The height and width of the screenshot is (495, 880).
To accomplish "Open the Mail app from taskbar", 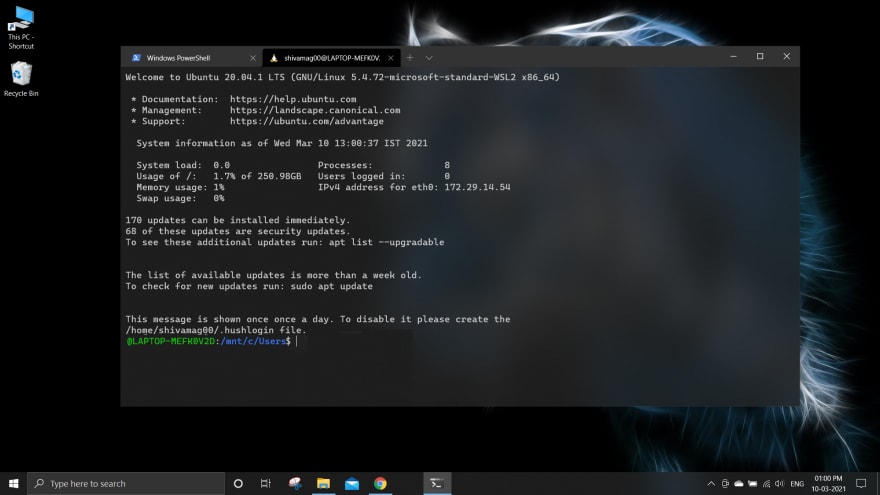I will point(352,483).
